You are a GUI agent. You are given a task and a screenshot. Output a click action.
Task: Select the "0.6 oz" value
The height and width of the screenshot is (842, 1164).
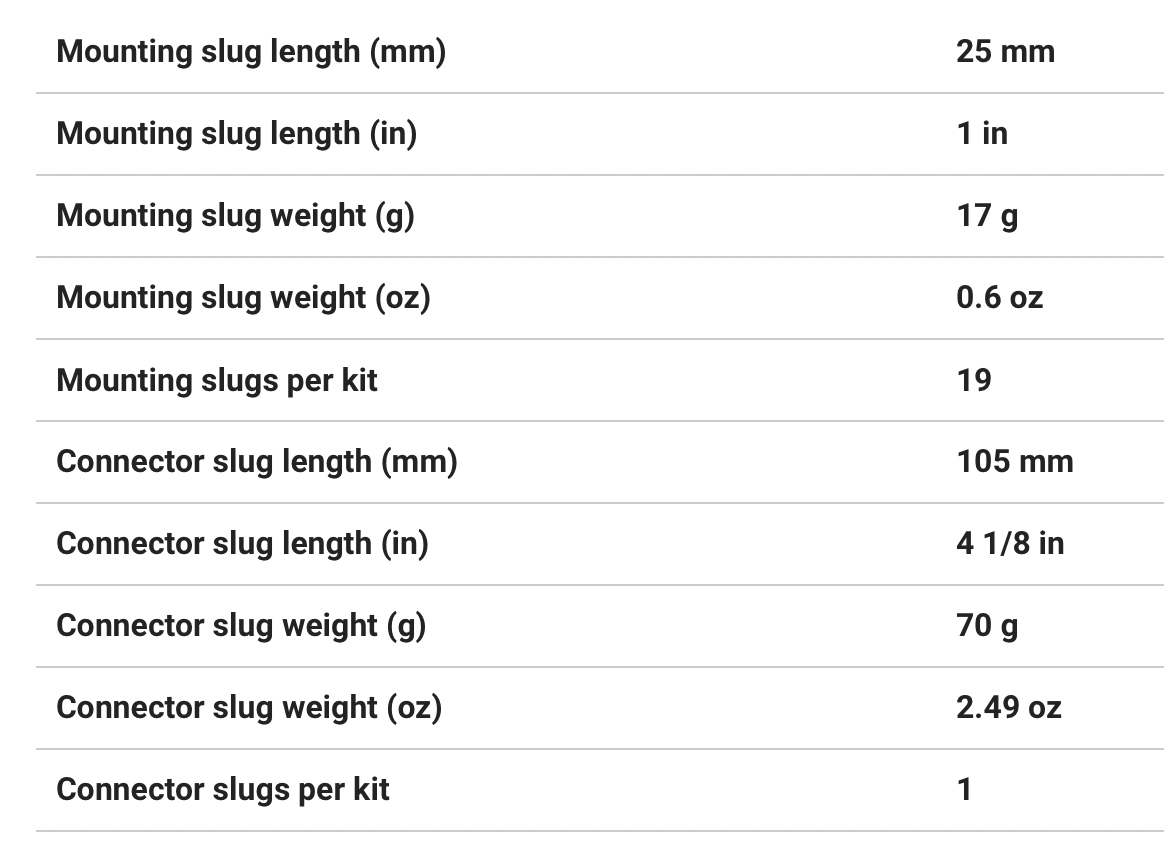click(x=999, y=297)
